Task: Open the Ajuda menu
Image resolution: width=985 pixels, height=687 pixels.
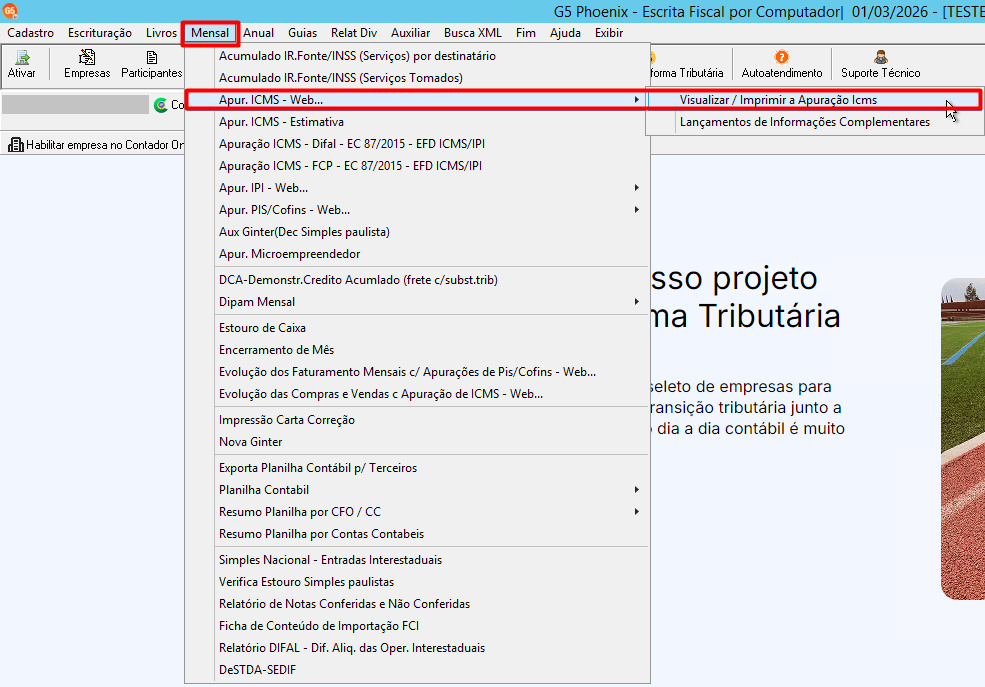Action: click(x=565, y=33)
